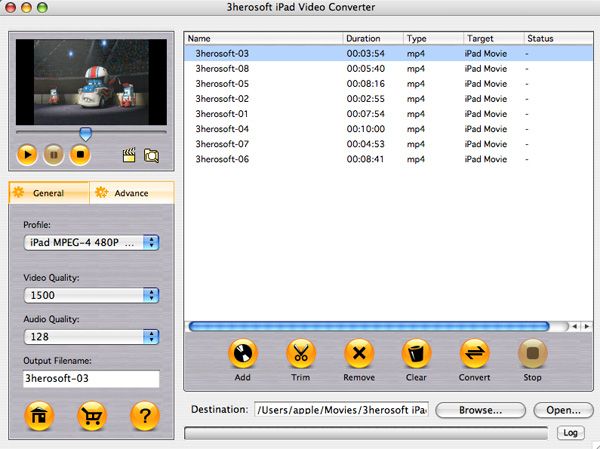Click the 00:02:55 duration cell
The height and width of the screenshot is (449, 600).
tap(366, 99)
